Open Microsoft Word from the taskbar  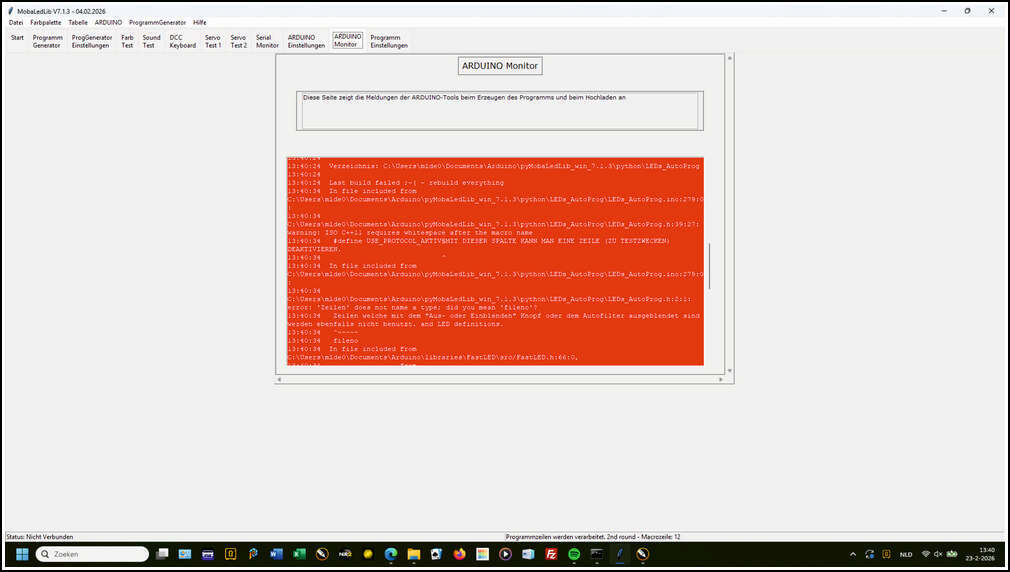tap(275, 553)
